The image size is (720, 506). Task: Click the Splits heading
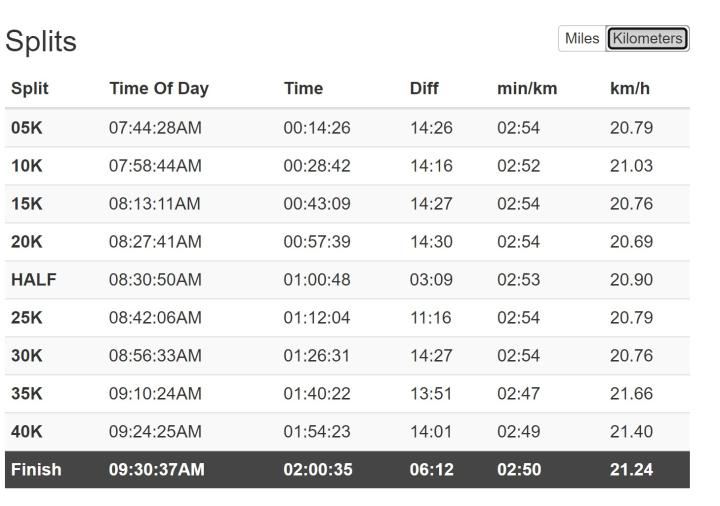coord(41,42)
